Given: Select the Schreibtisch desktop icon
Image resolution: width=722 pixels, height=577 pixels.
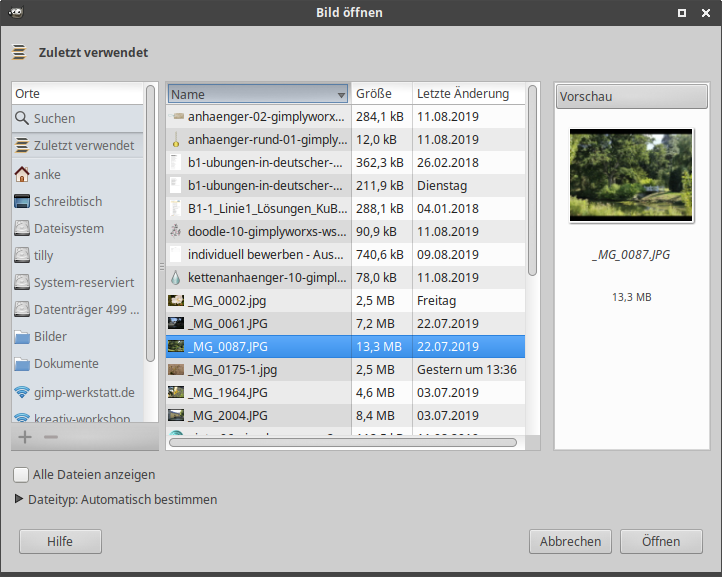Looking at the screenshot, I should pyautogui.click(x=22, y=201).
